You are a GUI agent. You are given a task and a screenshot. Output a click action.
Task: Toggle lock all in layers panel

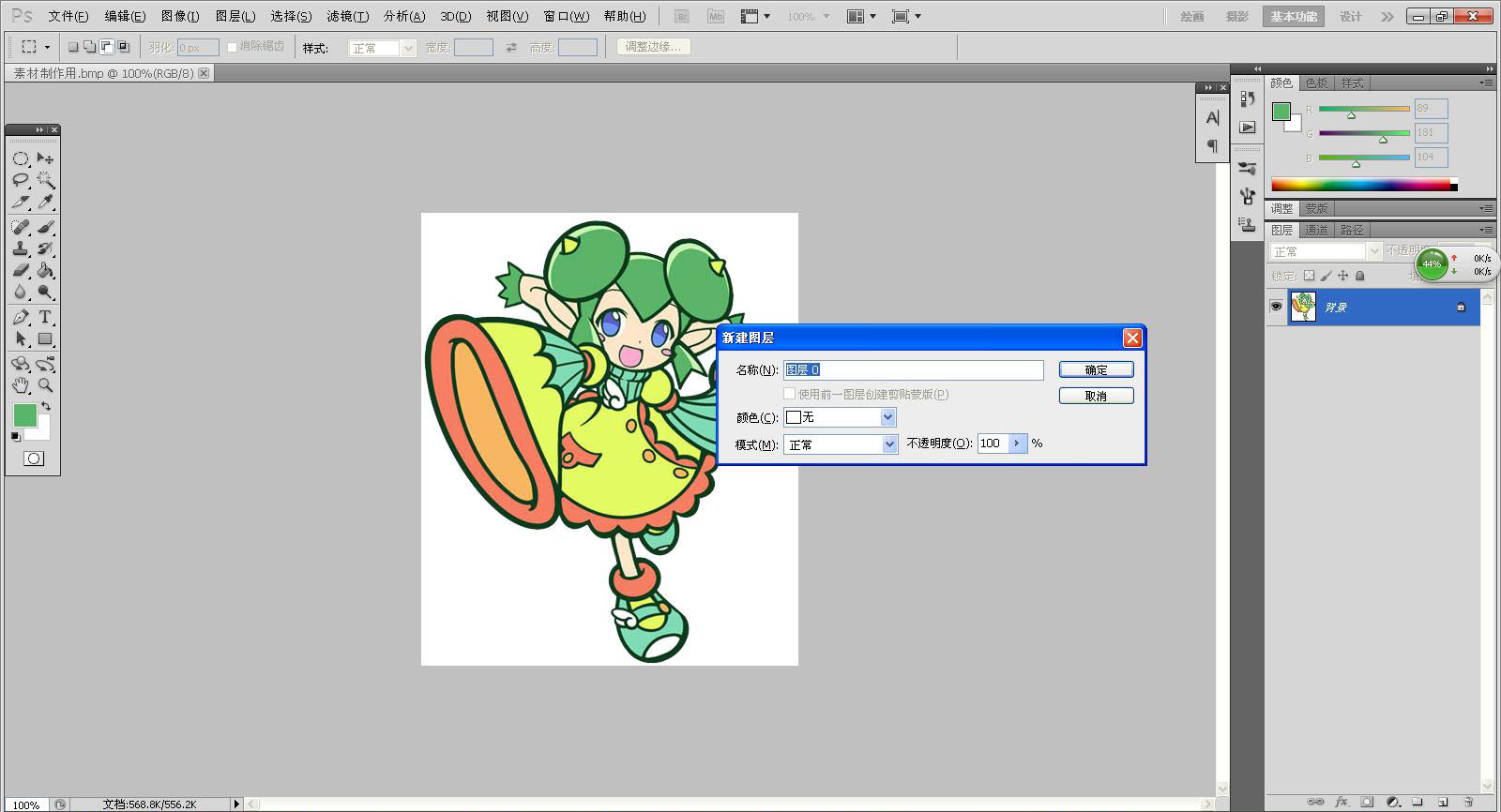pyautogui.click(x=1360, y=276)
